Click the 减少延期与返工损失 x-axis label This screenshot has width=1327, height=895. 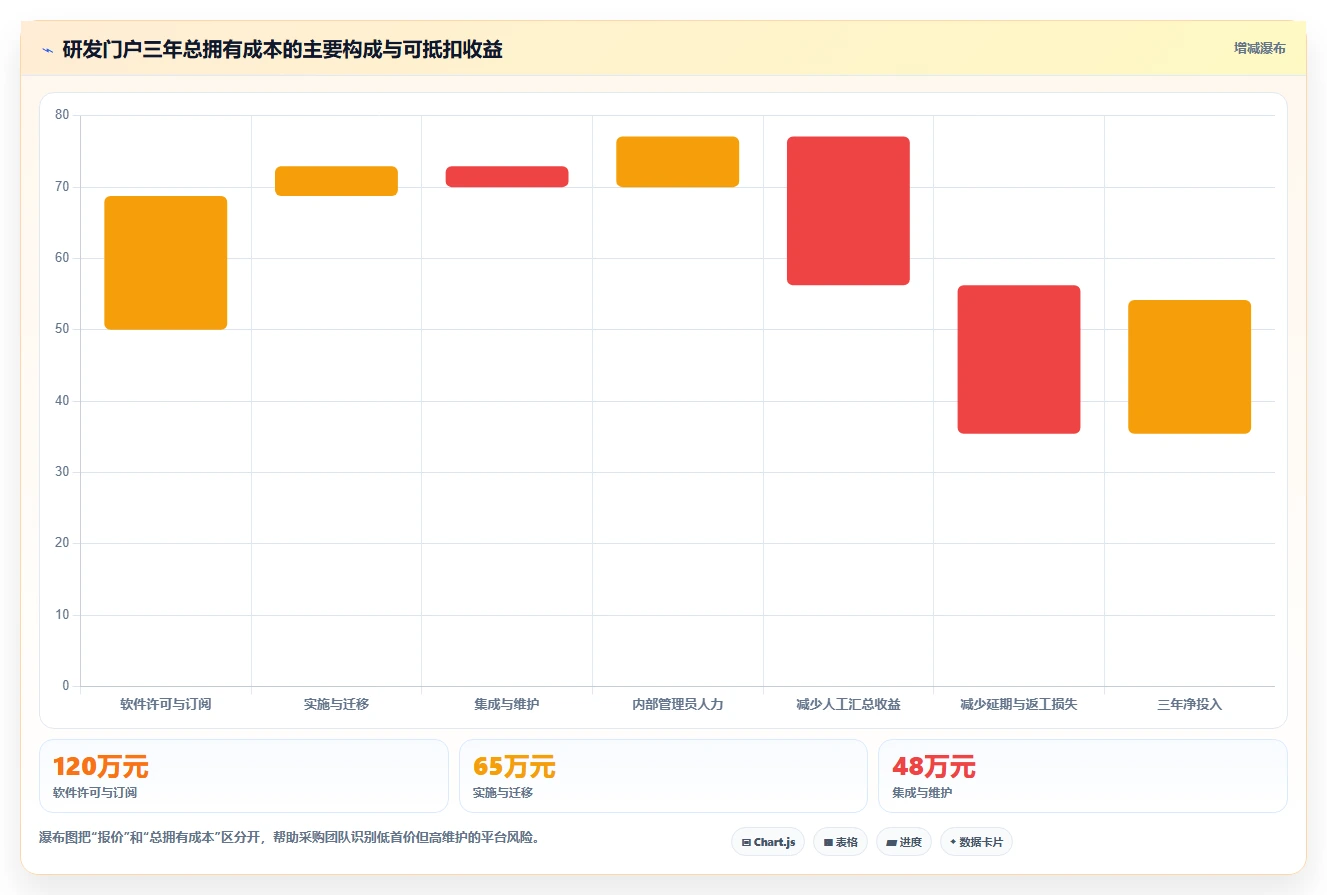[1019, 704]
